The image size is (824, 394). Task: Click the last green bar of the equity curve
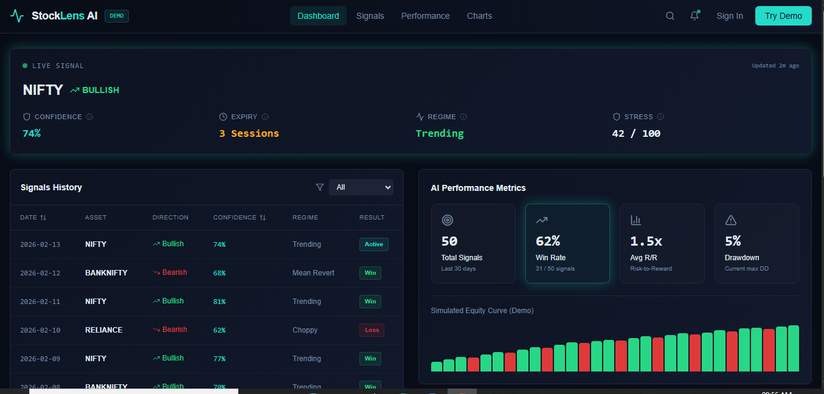click(x=794, y=348)
